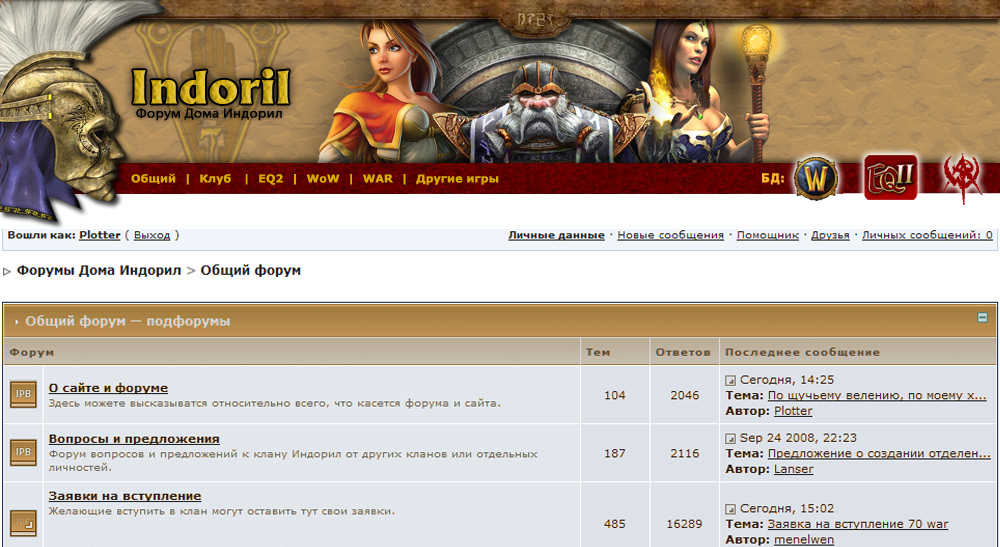Image resolution: width=1000 pixels, height=547 pixels.
Task: Open author Plotter in the last post column
Action: click(x=793, y=411)
